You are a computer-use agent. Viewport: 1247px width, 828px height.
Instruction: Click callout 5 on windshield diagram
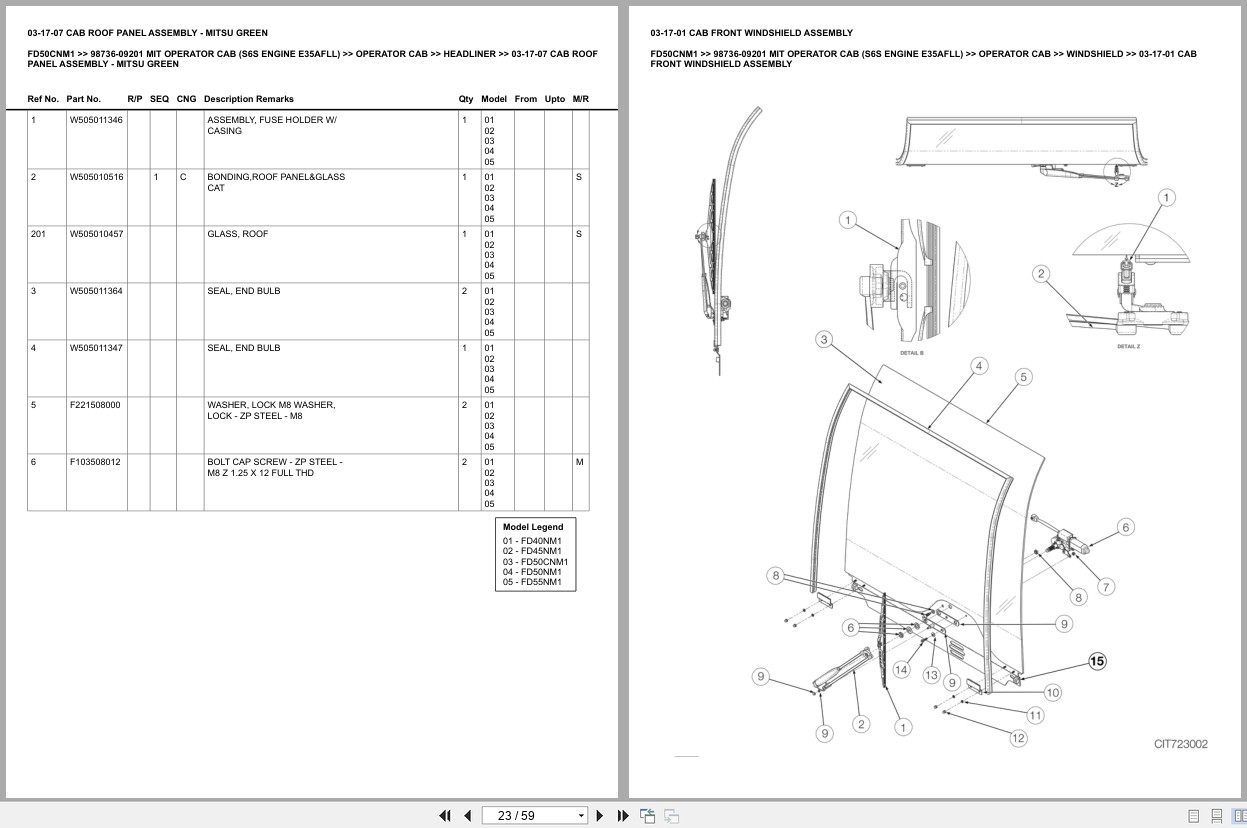1022,377
